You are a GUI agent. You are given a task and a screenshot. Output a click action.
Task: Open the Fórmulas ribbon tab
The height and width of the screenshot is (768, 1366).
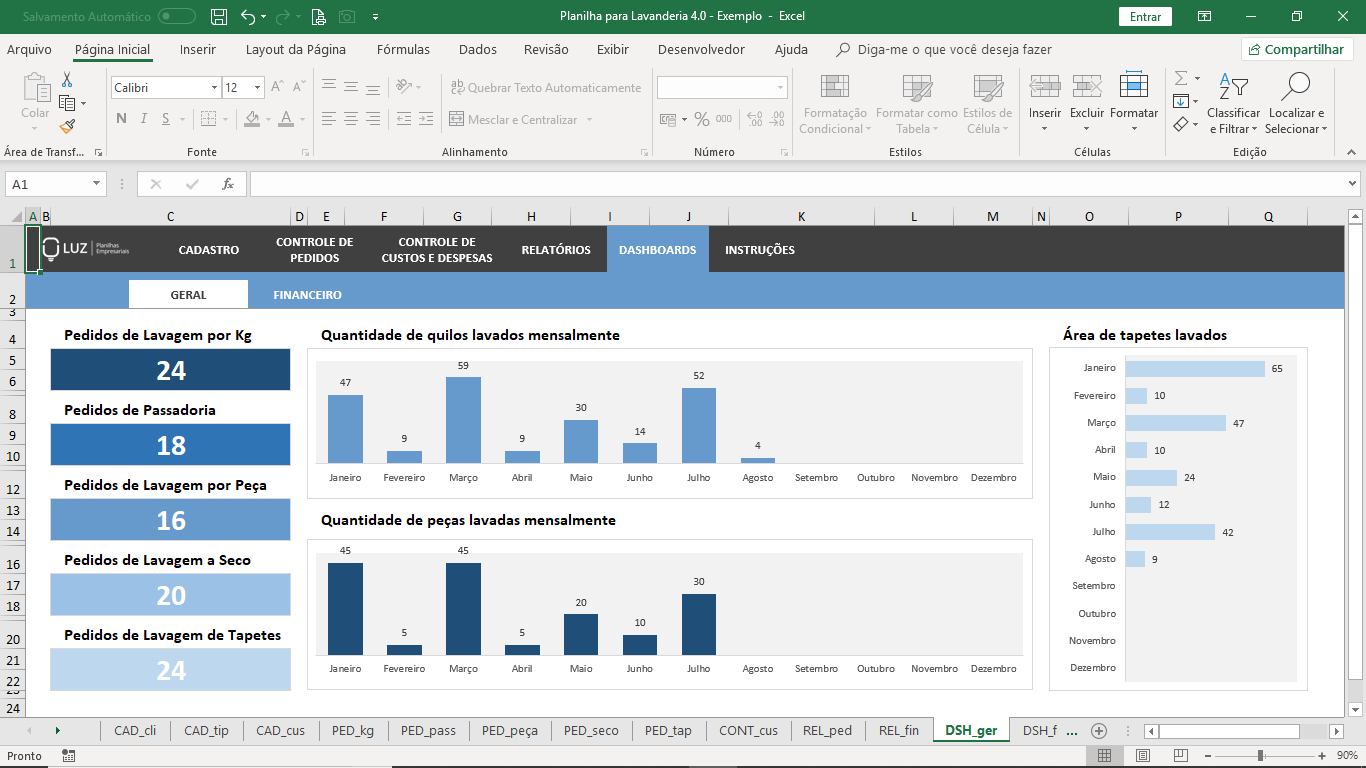pyautogui.click(x=403, y=49)
